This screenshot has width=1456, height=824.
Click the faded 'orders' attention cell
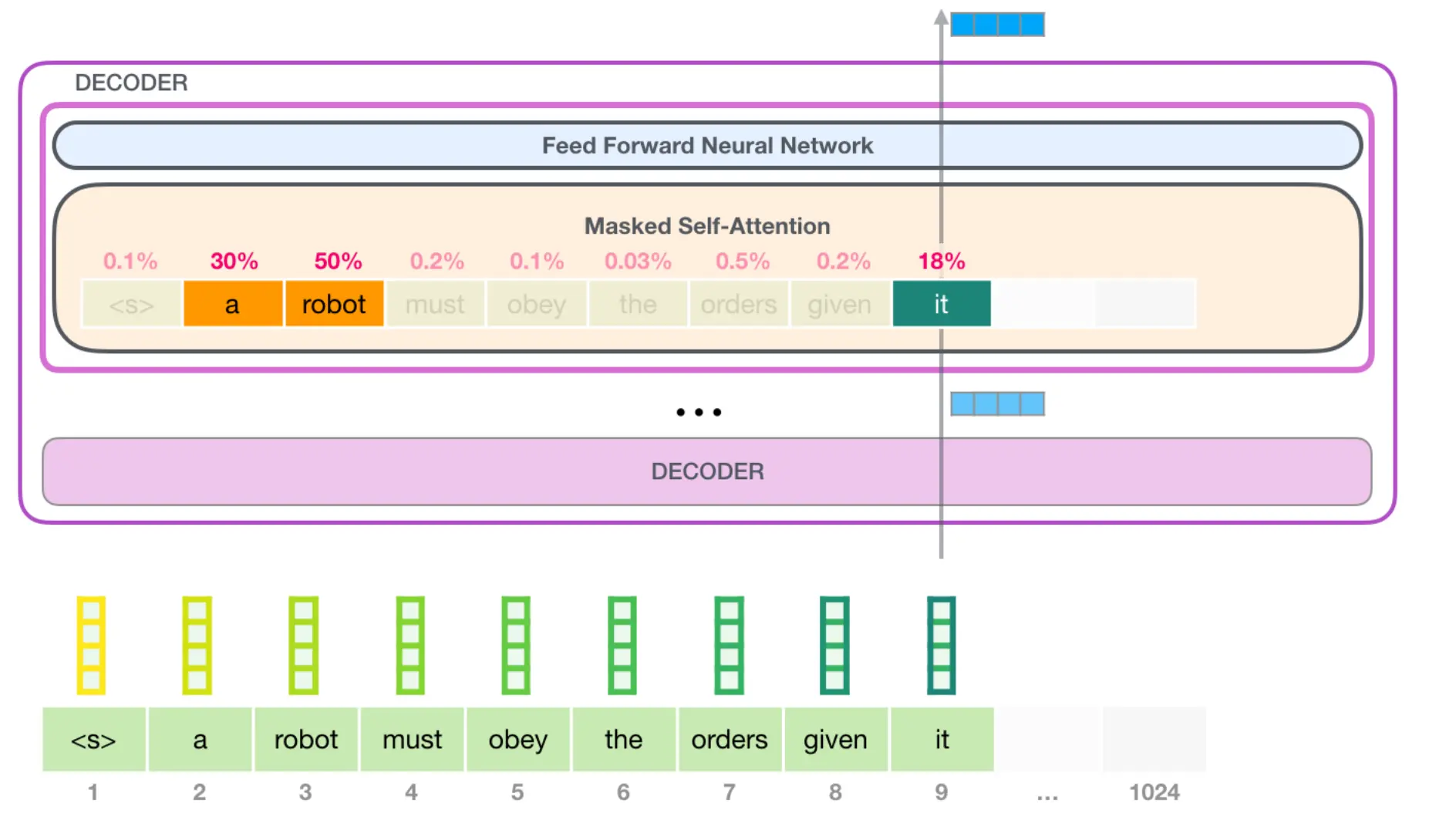(x=739, y=304)
